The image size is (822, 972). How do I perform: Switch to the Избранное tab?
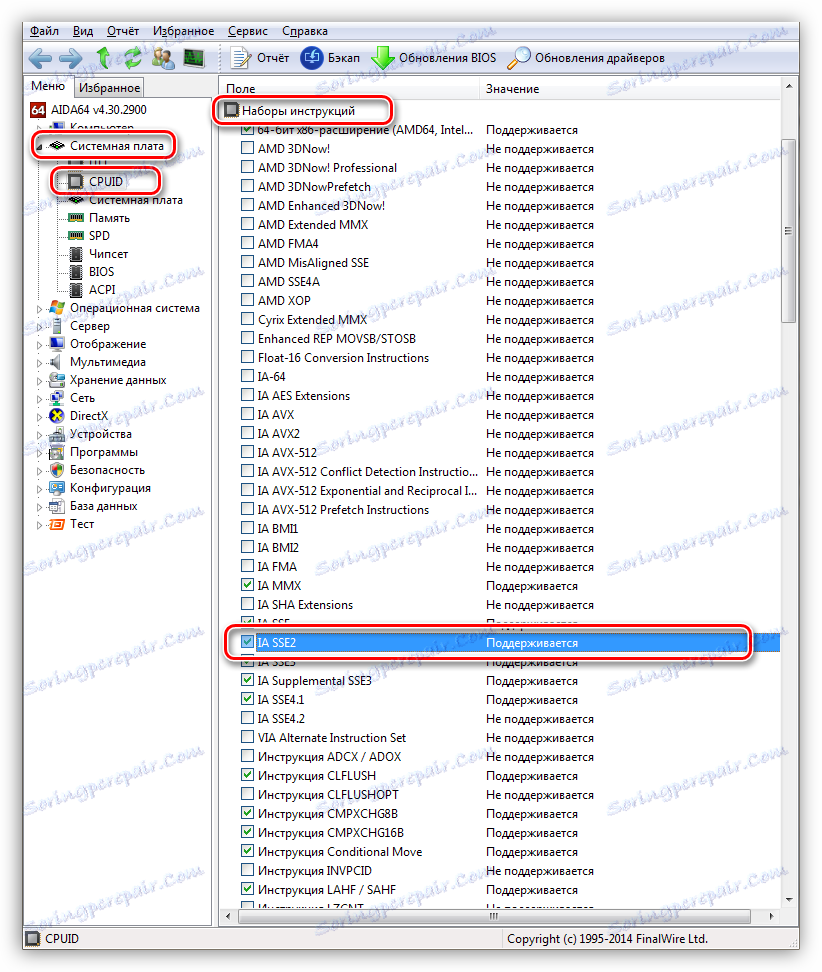pos(110,88)
